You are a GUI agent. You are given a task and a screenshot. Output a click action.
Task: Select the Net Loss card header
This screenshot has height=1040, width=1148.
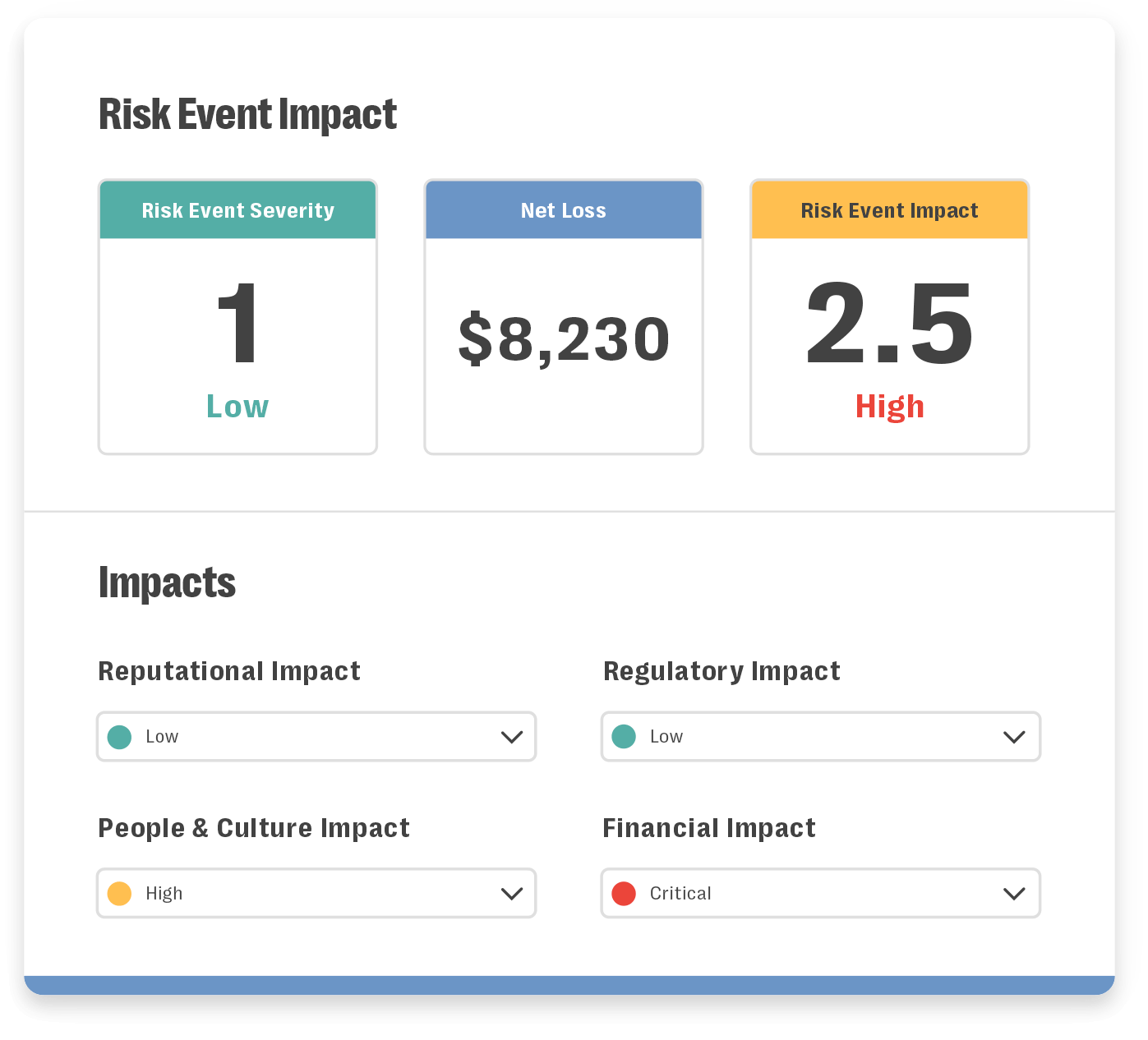[564, 210]
